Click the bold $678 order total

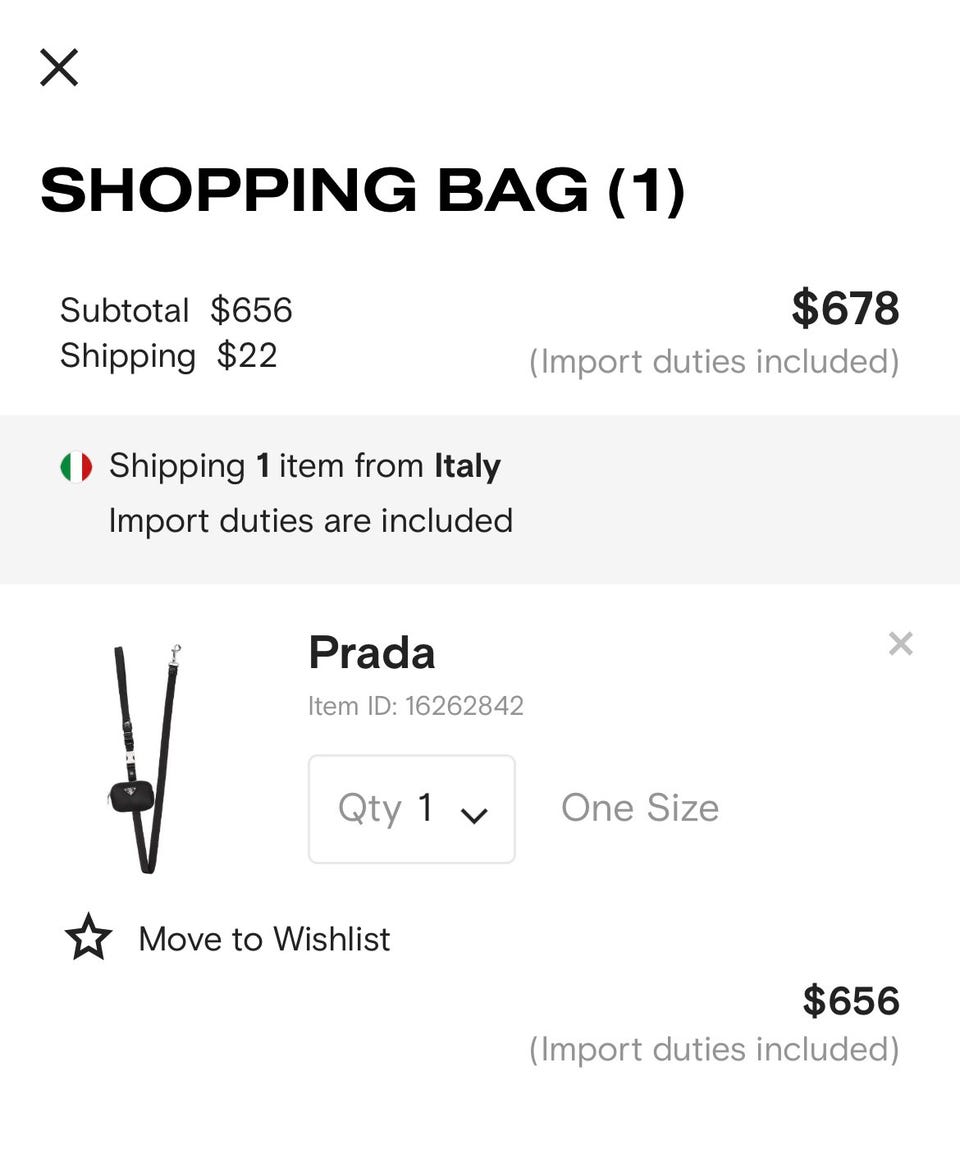pyautogui.click(x=845, y=308)
